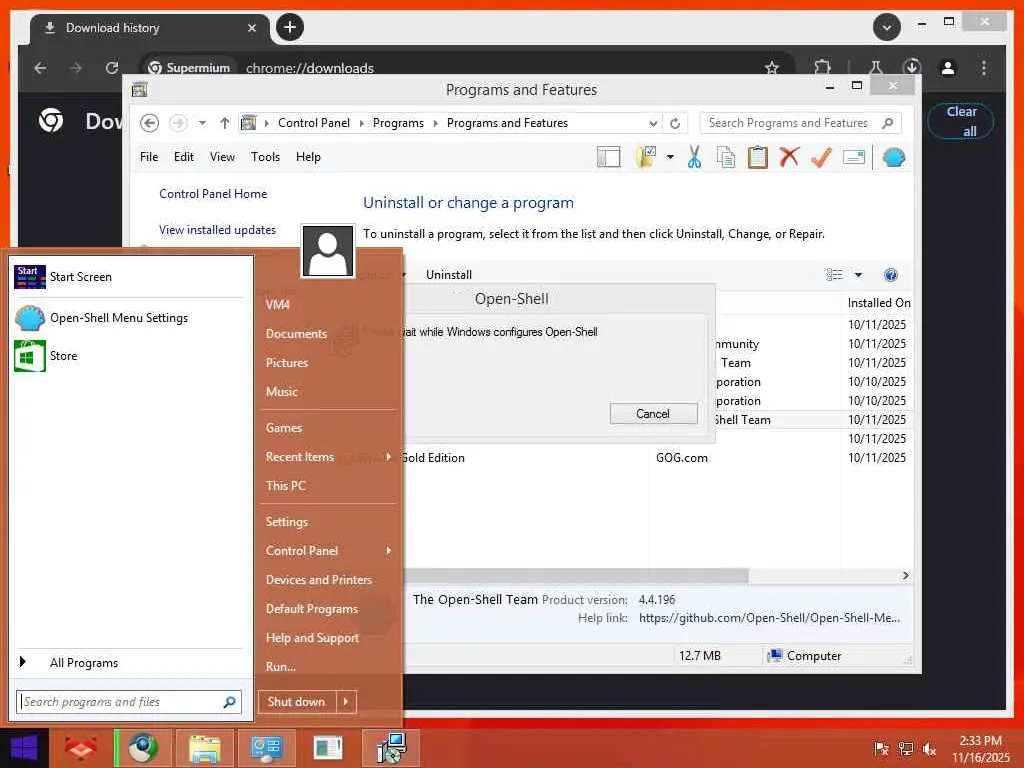Expand the address bar history dropdown

[x=653, y=123]
